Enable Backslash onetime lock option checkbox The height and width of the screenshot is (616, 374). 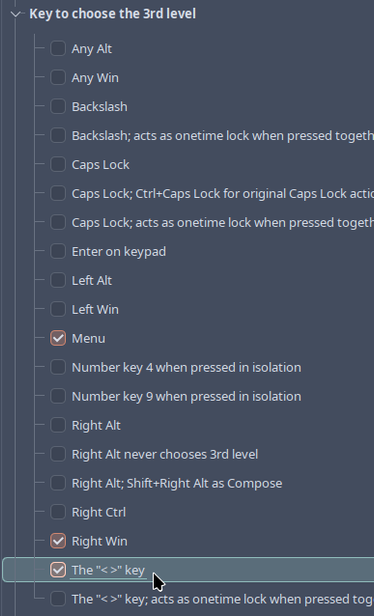[58, 136]
